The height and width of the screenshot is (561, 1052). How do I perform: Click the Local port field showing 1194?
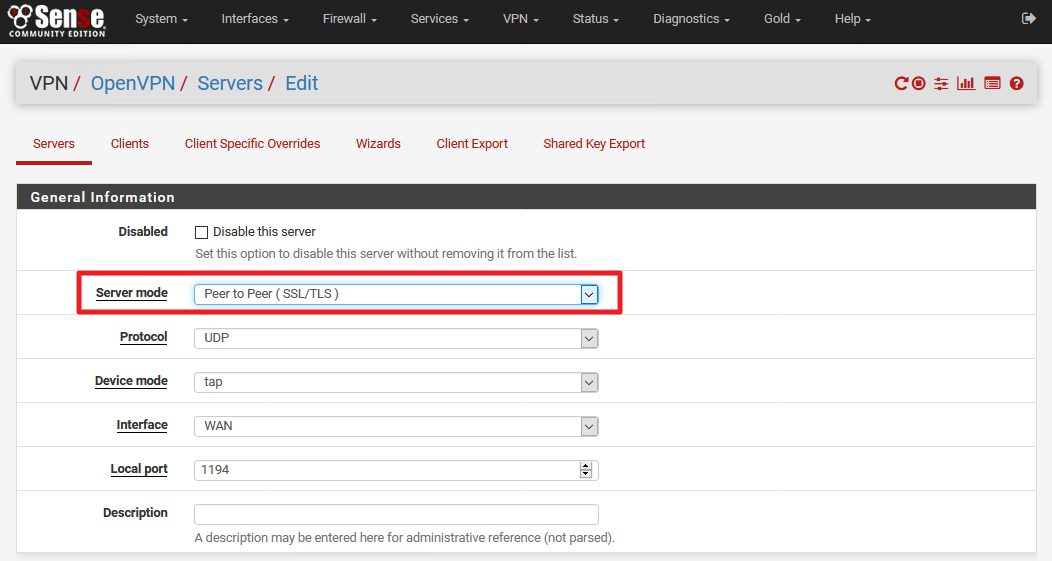(396, 470)
